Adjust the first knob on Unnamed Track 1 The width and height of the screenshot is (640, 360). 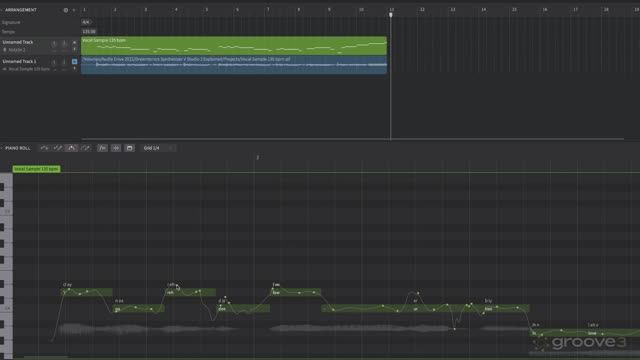point(54,62)
